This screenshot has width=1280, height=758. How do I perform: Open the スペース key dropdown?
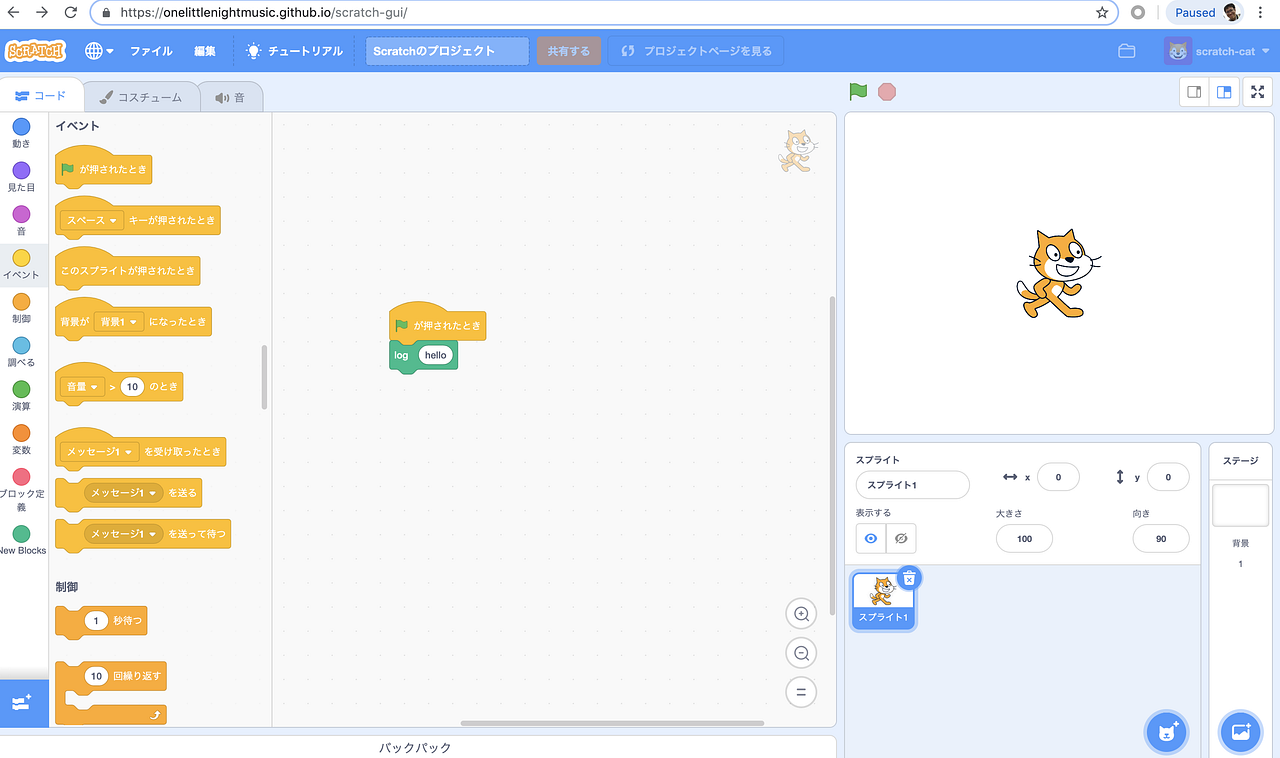click(92, 220)
